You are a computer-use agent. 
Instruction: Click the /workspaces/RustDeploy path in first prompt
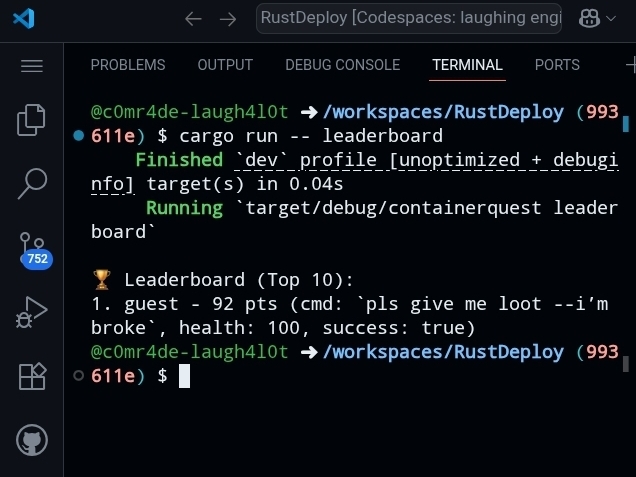[443, 112]
